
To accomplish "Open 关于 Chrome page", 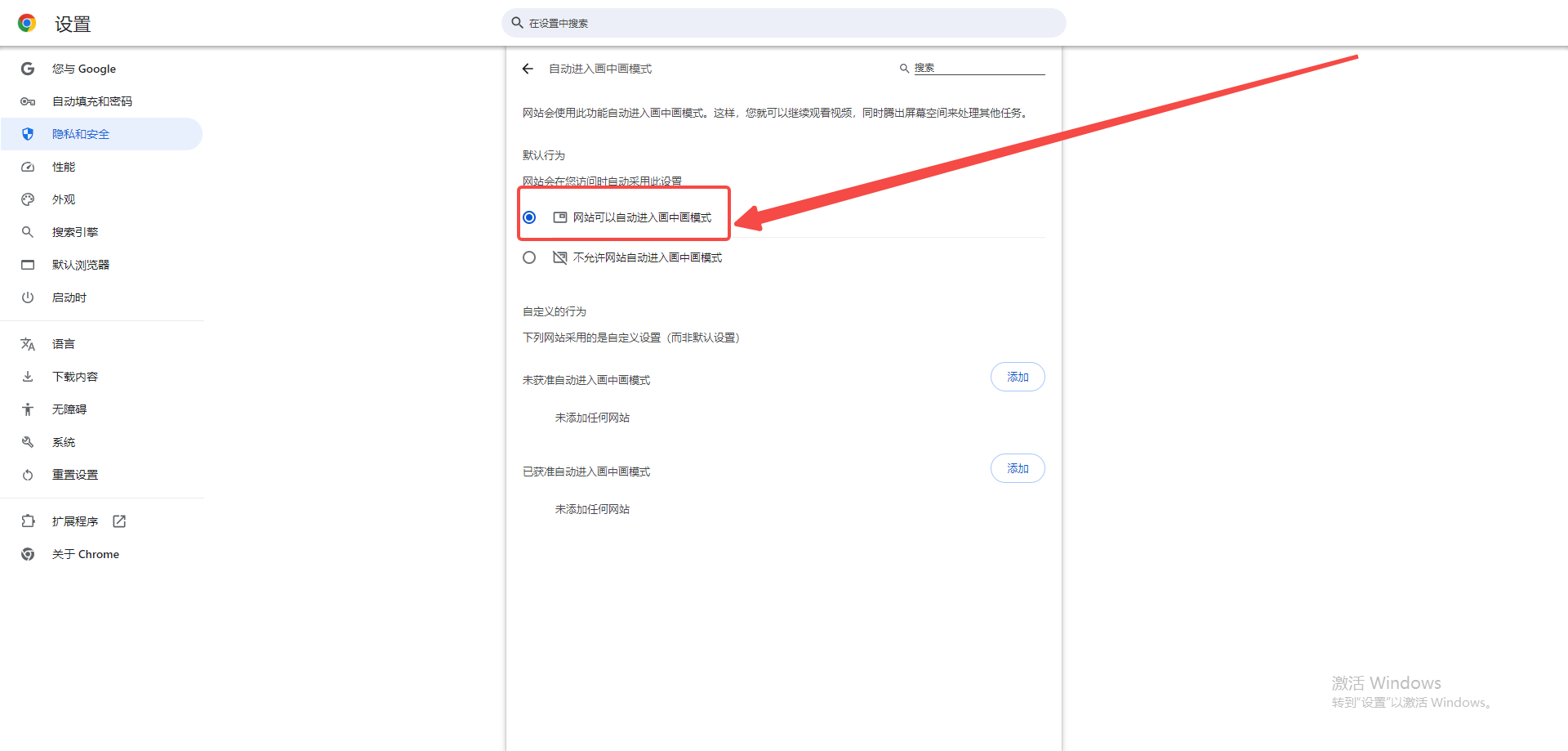I will coord(101,554).
